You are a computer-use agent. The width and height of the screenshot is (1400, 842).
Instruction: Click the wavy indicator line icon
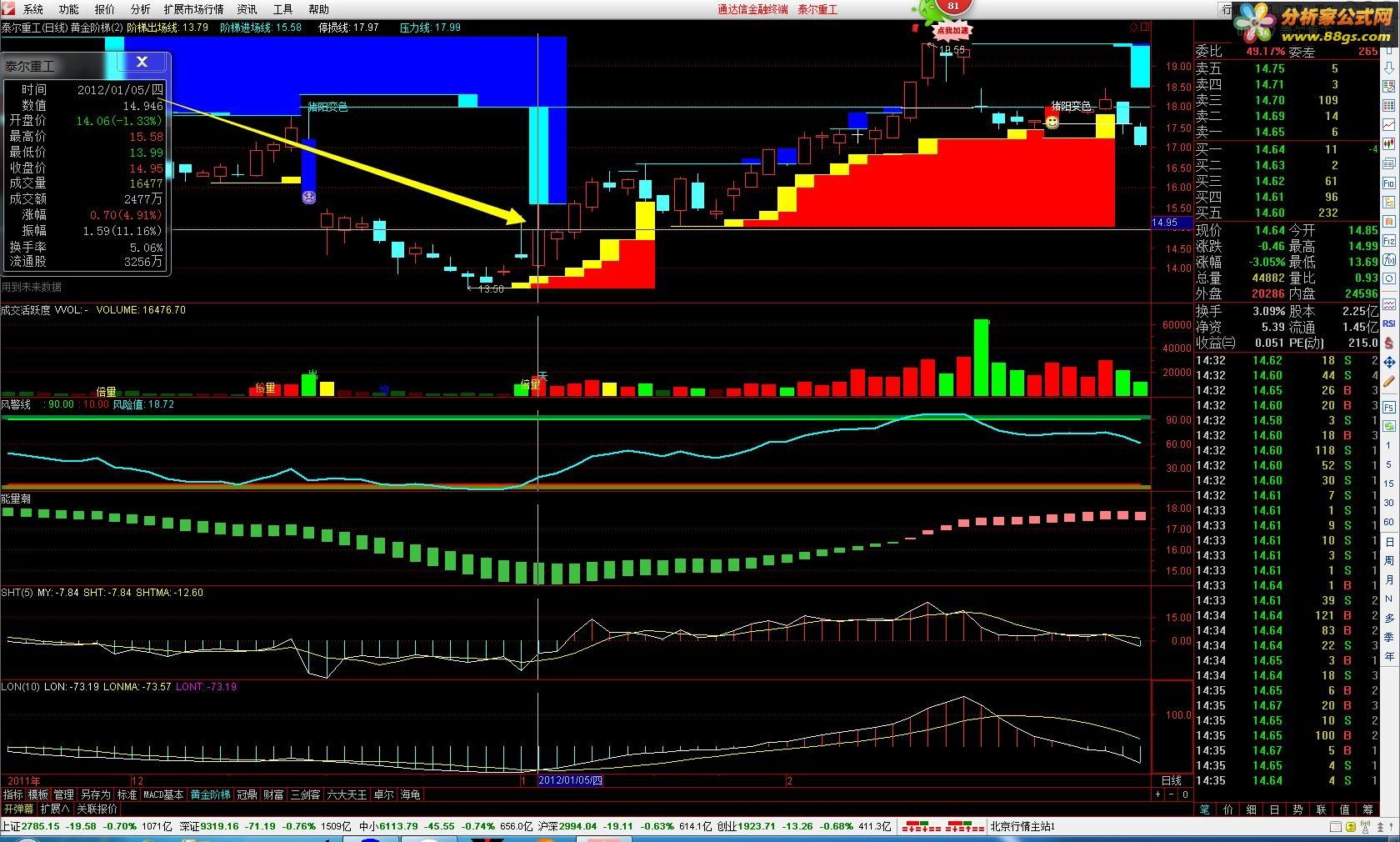[x=1389, y=304]
